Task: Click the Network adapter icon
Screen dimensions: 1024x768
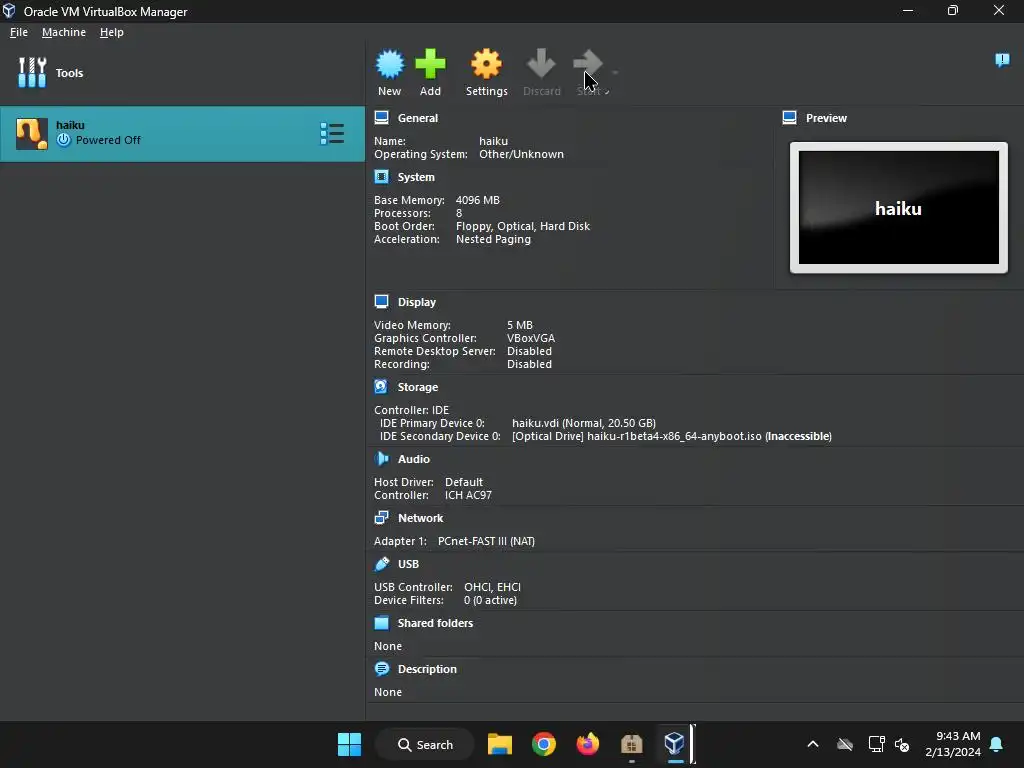Action: (381, 518)
